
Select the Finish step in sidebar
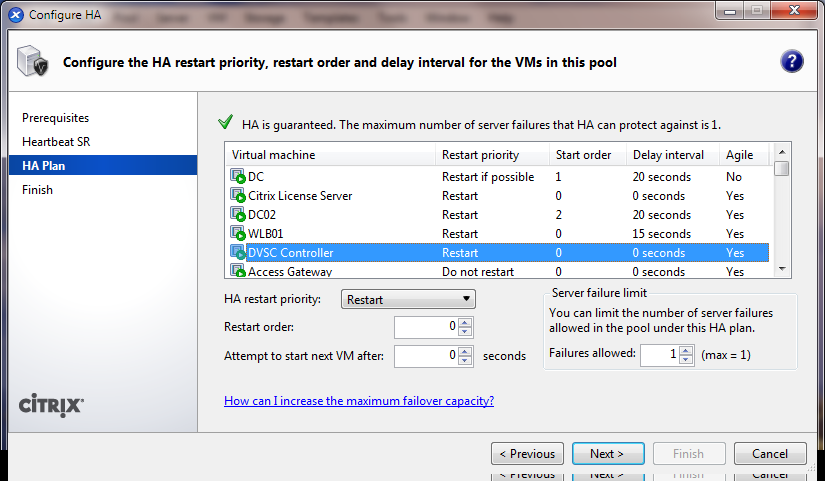pyautogui.click(x=37, y=190)
